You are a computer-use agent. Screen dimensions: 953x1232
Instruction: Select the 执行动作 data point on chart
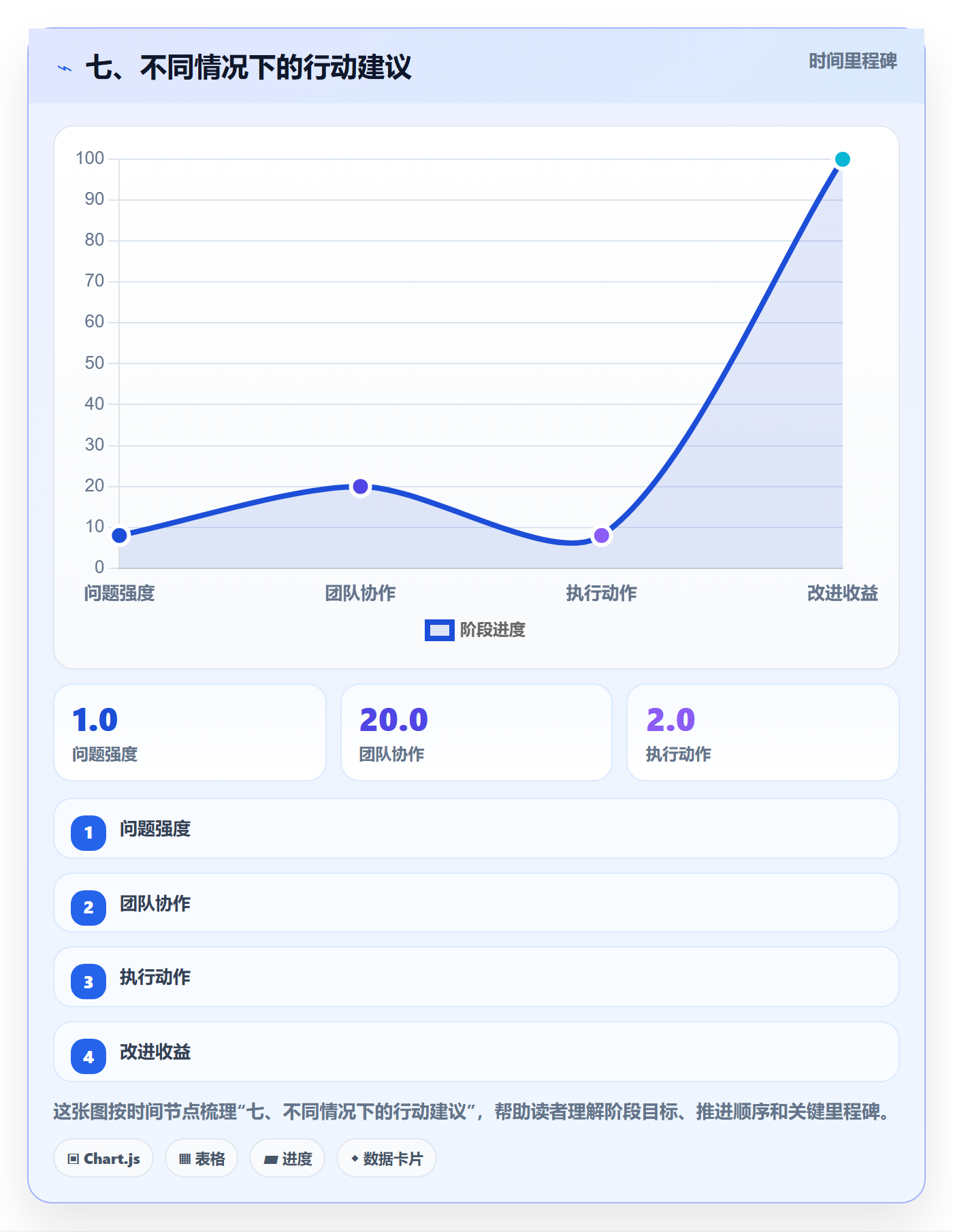pos(602,536)
